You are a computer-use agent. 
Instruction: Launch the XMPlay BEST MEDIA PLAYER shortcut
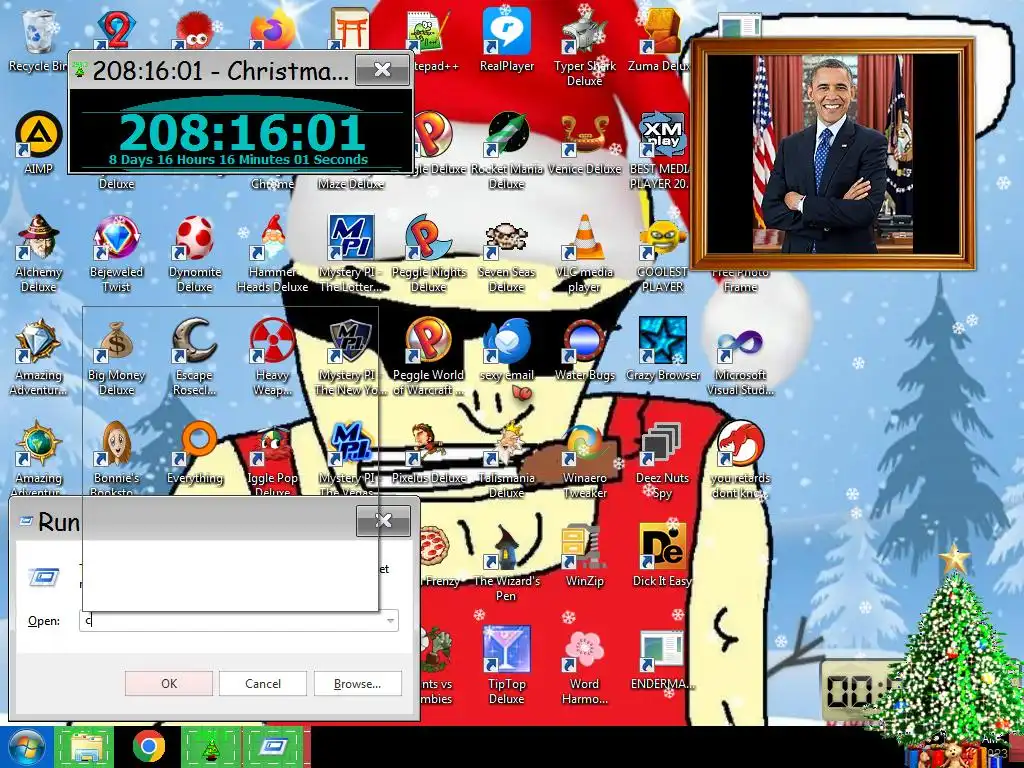661,150
